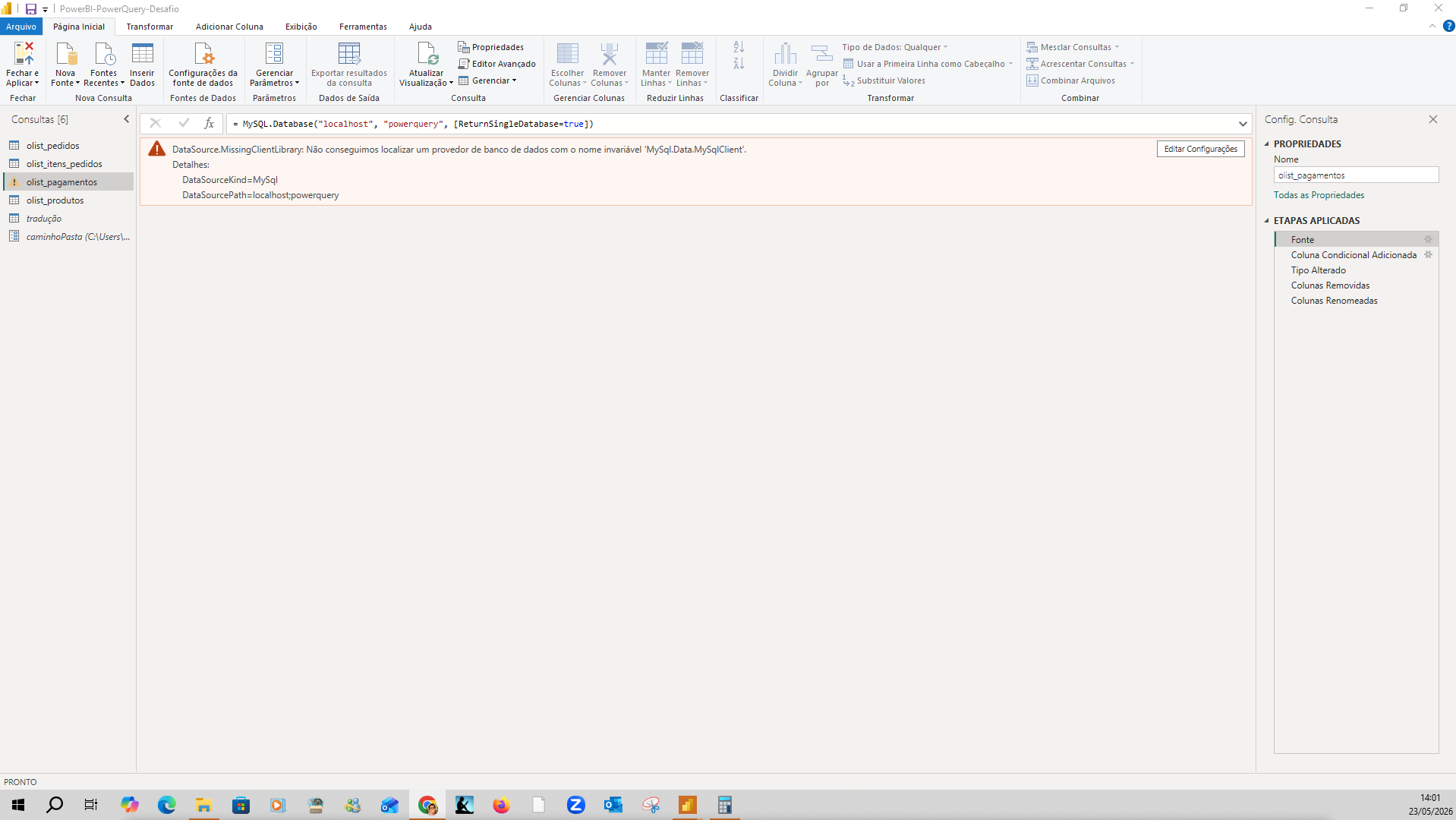Switch to the Página Inicial tab

pos(79,27)
